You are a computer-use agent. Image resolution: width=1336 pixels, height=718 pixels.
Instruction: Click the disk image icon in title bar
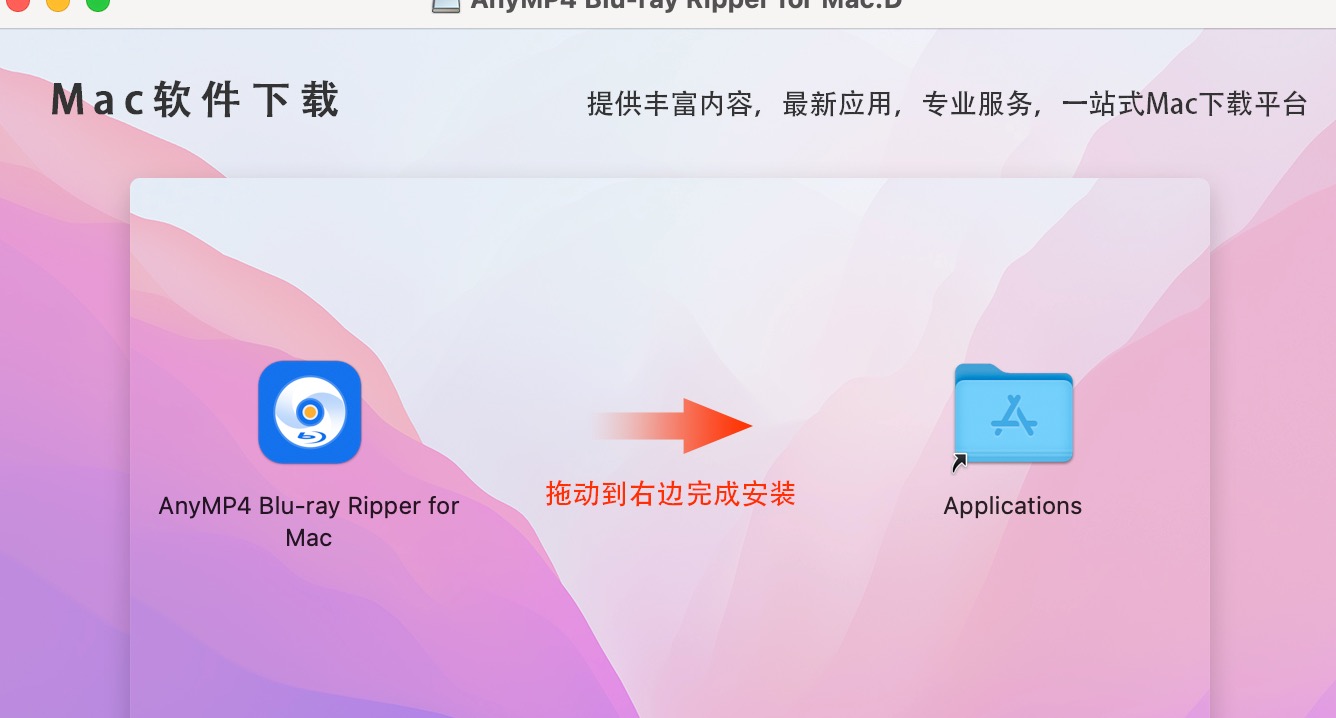pos(446,5)
